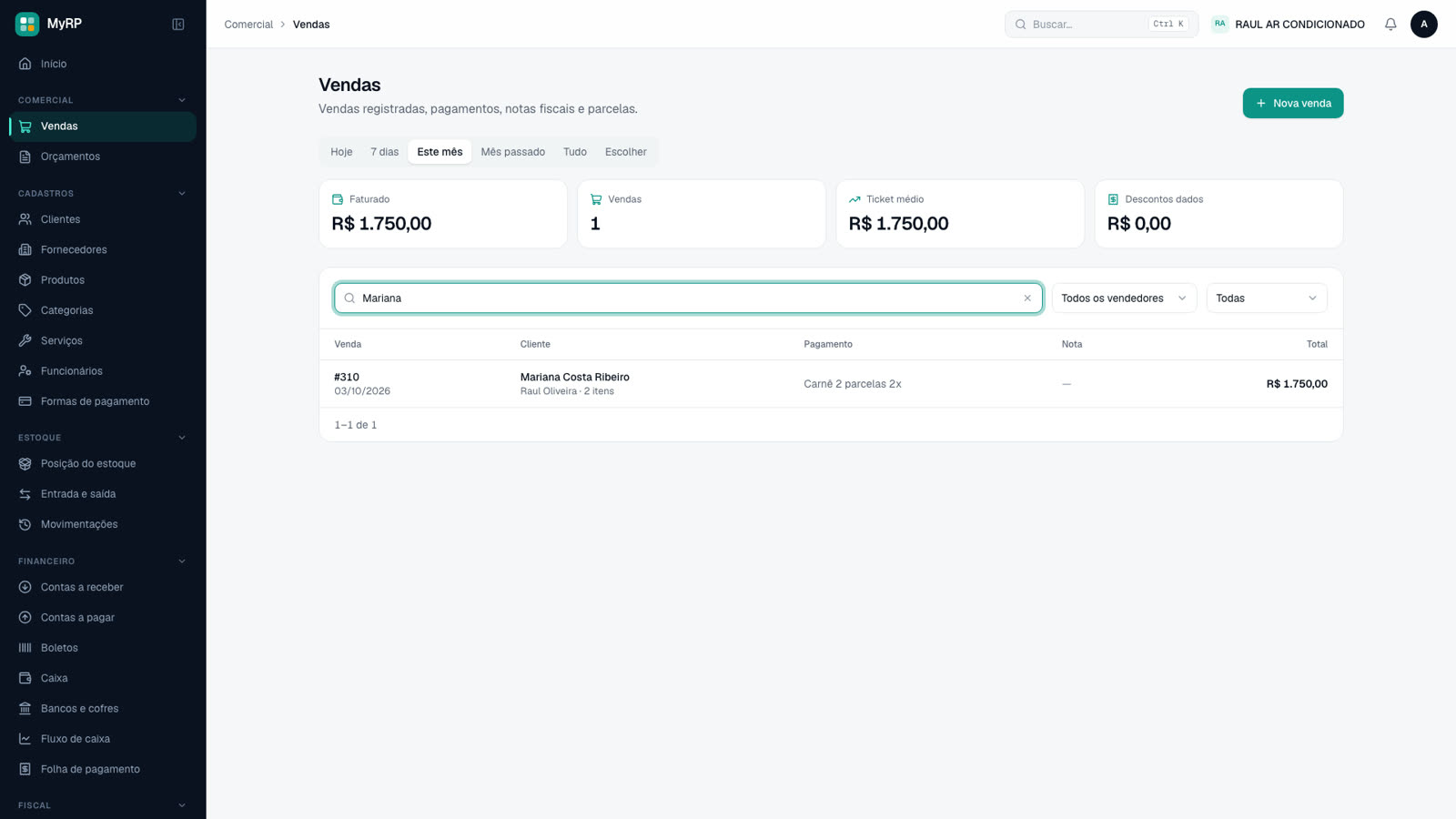Go to Início in sidebar
The width and height of the screenshot is (1456, 819).
(x=103, y=64)
